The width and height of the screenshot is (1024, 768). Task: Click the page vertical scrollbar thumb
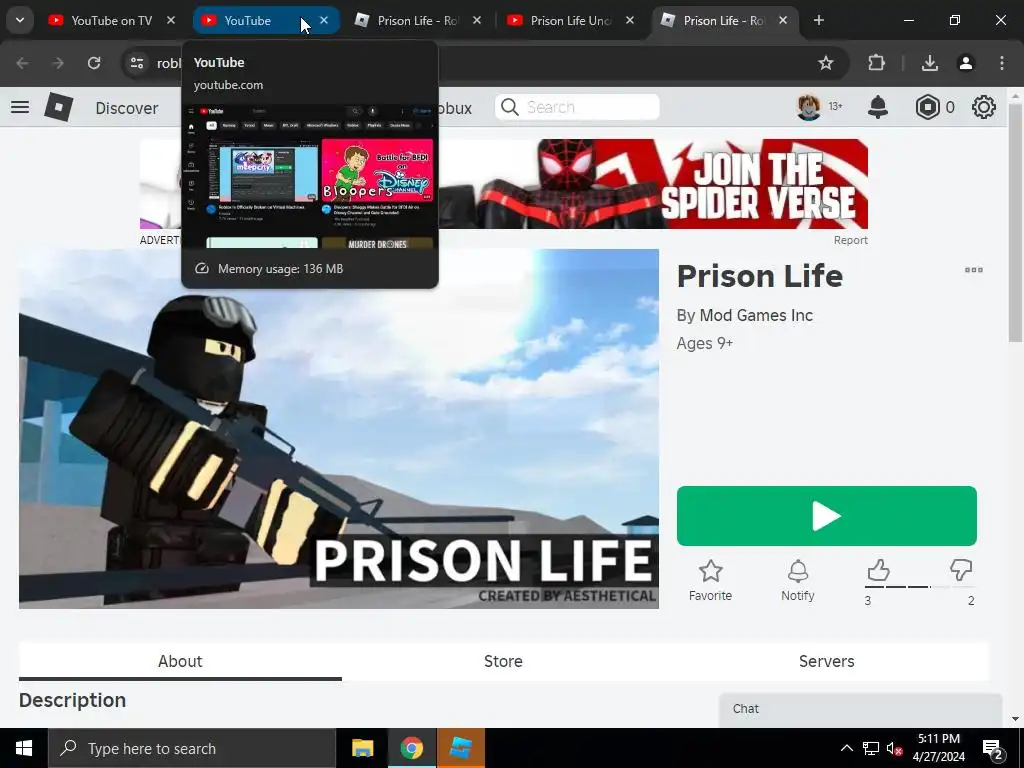click(x=1015, y=222)
